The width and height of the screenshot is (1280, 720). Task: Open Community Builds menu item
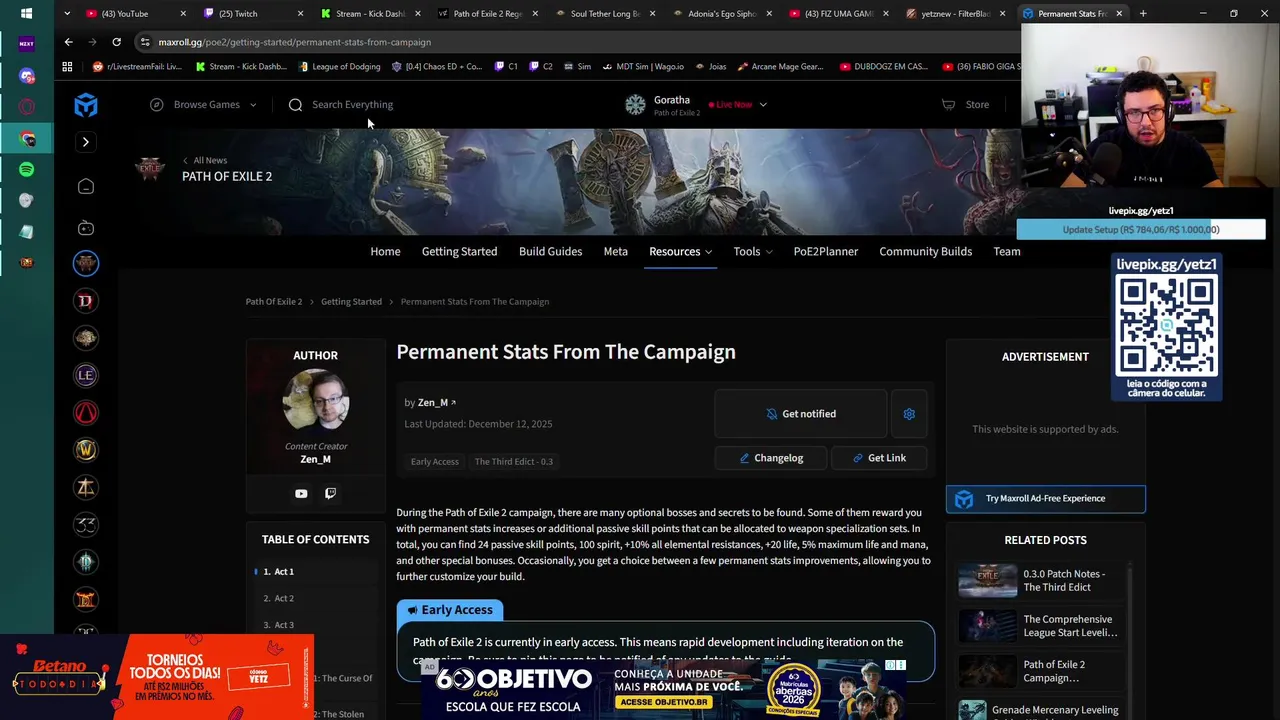[x=925, y=251]
